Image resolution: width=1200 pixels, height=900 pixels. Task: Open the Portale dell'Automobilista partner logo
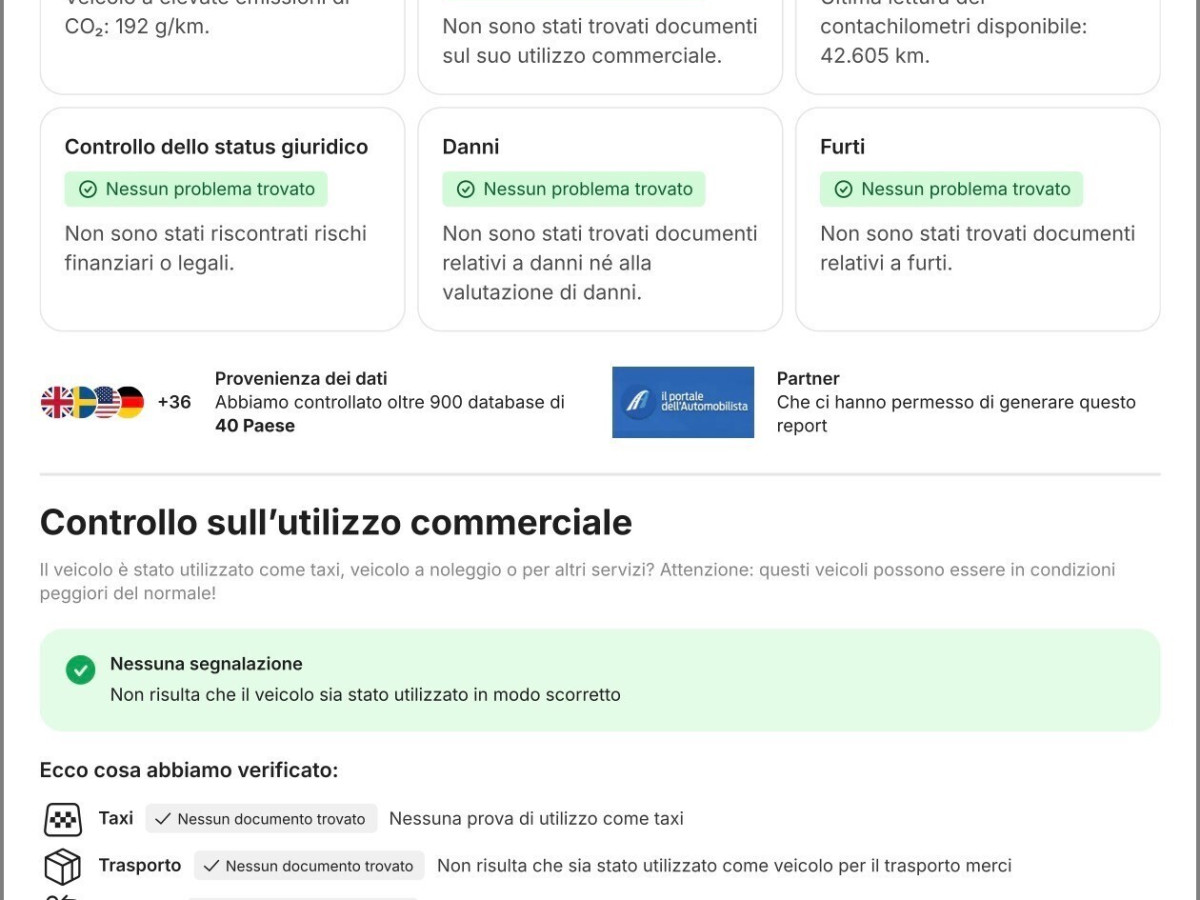coord(683,402)
